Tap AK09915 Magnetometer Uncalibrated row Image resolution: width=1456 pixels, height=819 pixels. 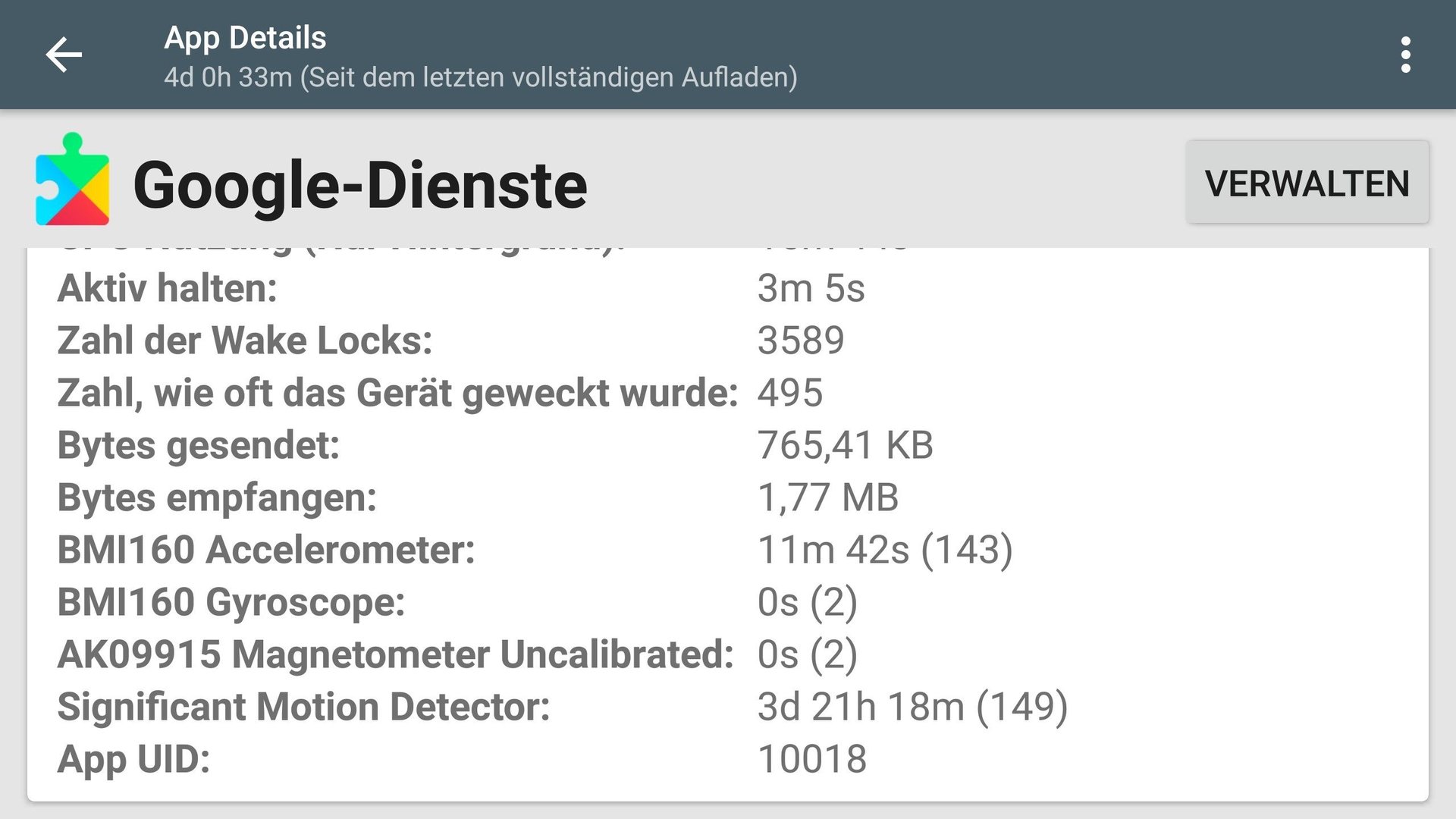click(x=728, y=654)
